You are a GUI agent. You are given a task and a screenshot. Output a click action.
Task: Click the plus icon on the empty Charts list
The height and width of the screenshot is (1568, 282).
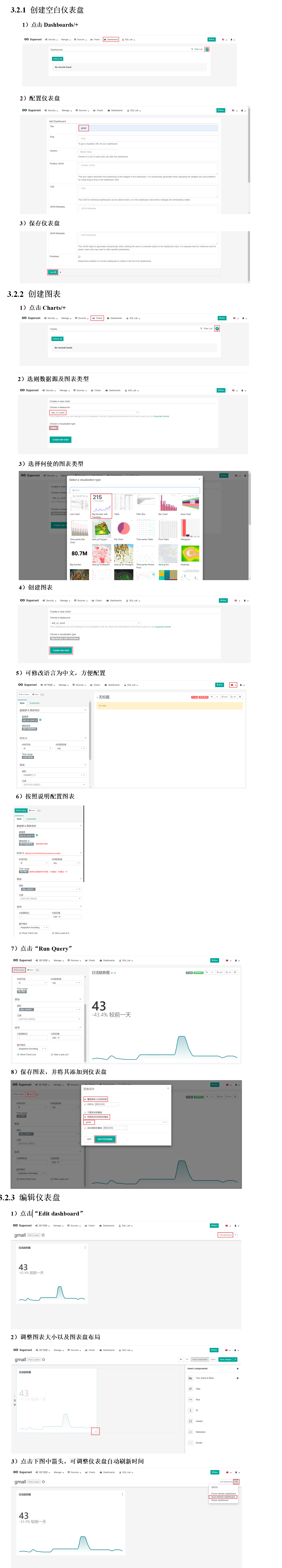coord(217,329)
